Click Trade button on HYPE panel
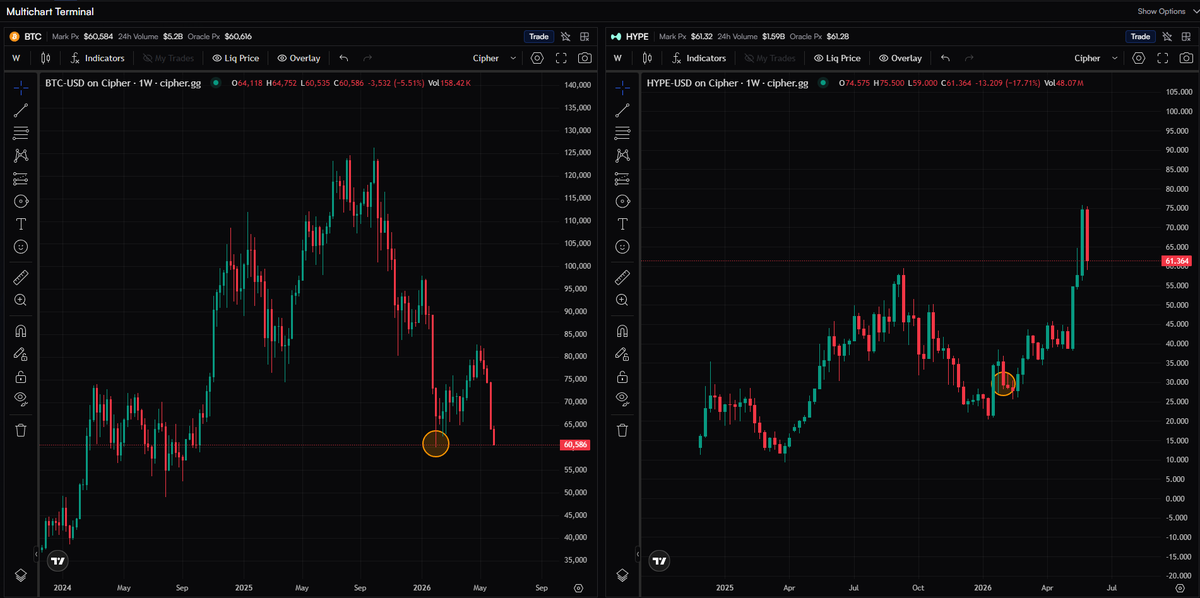The width and height of the screenshot is (1200, 598). pos(1140,36)
